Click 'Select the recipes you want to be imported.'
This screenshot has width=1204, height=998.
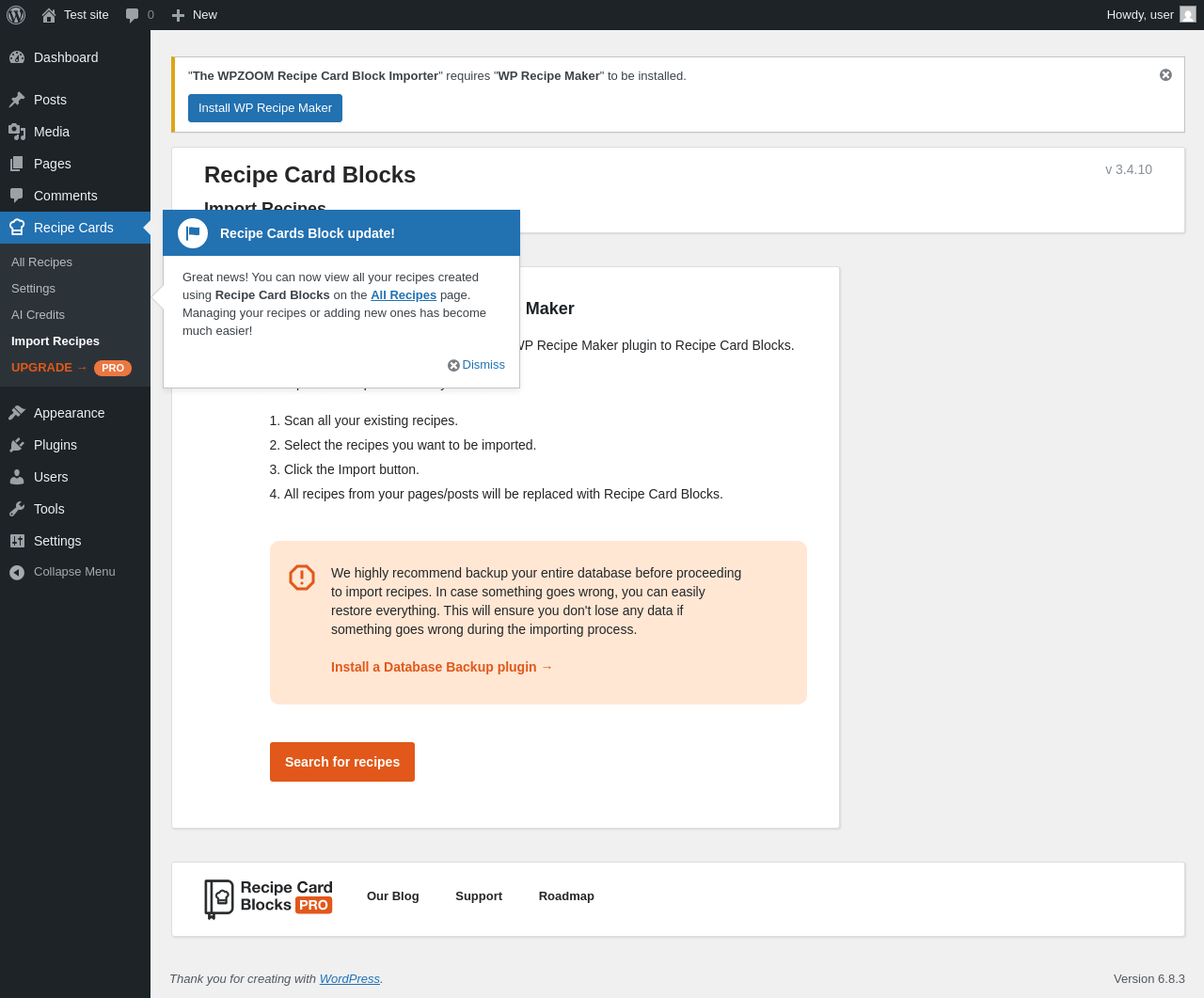(410, 445)
